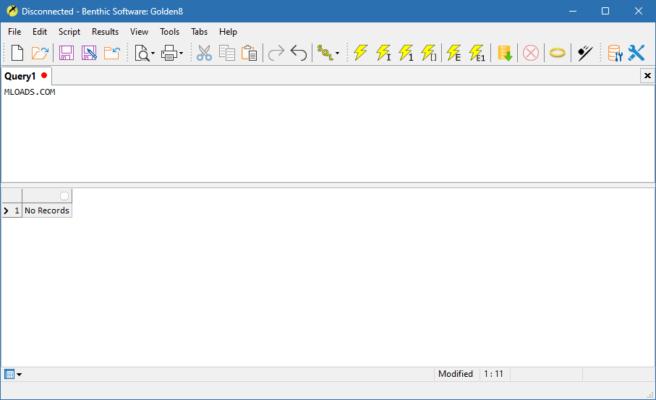Click the golden ring icon
656x400 pixels.
[x=557, y=53]
